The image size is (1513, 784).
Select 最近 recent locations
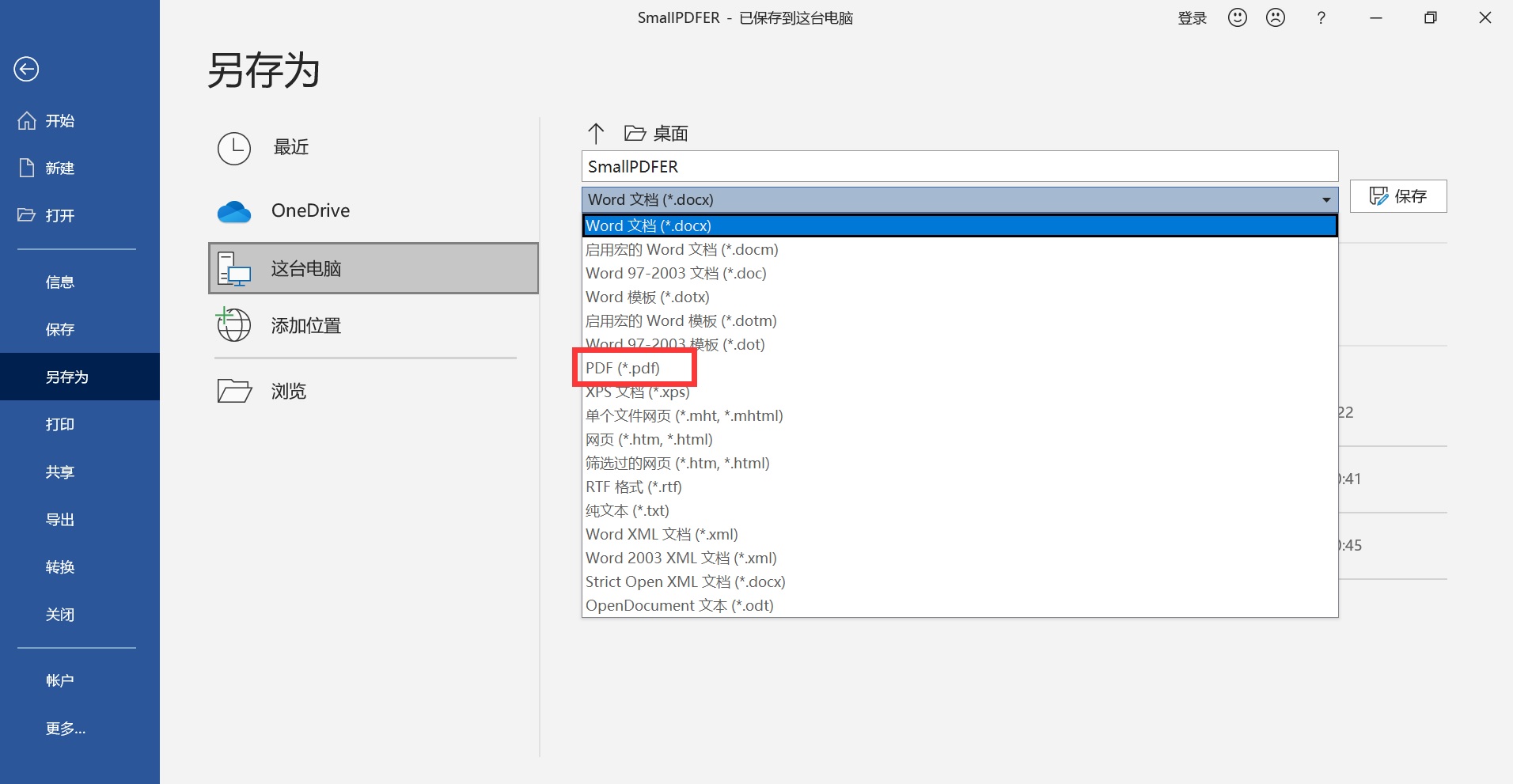click(x=290, y=148)
